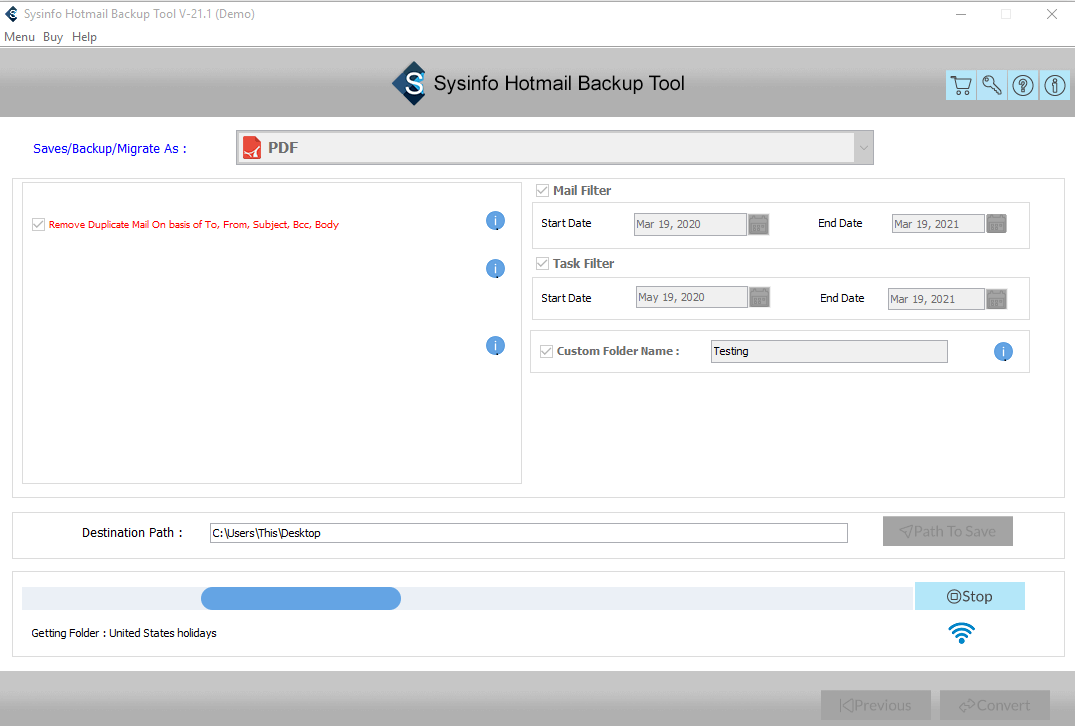Click Mail Filter End Date field Mar 19, 2021

tap(938, 223)
